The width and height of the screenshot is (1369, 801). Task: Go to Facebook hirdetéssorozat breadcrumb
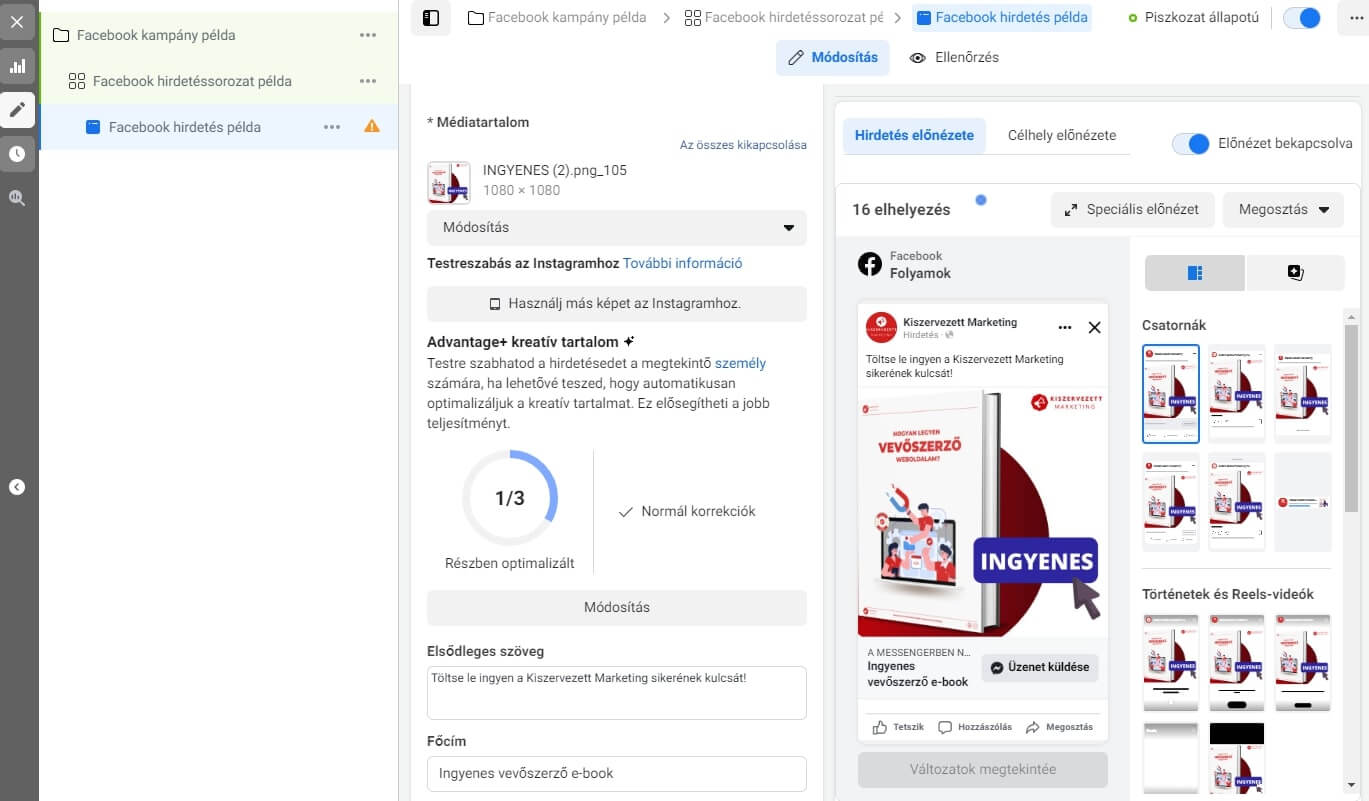point(785,18)
